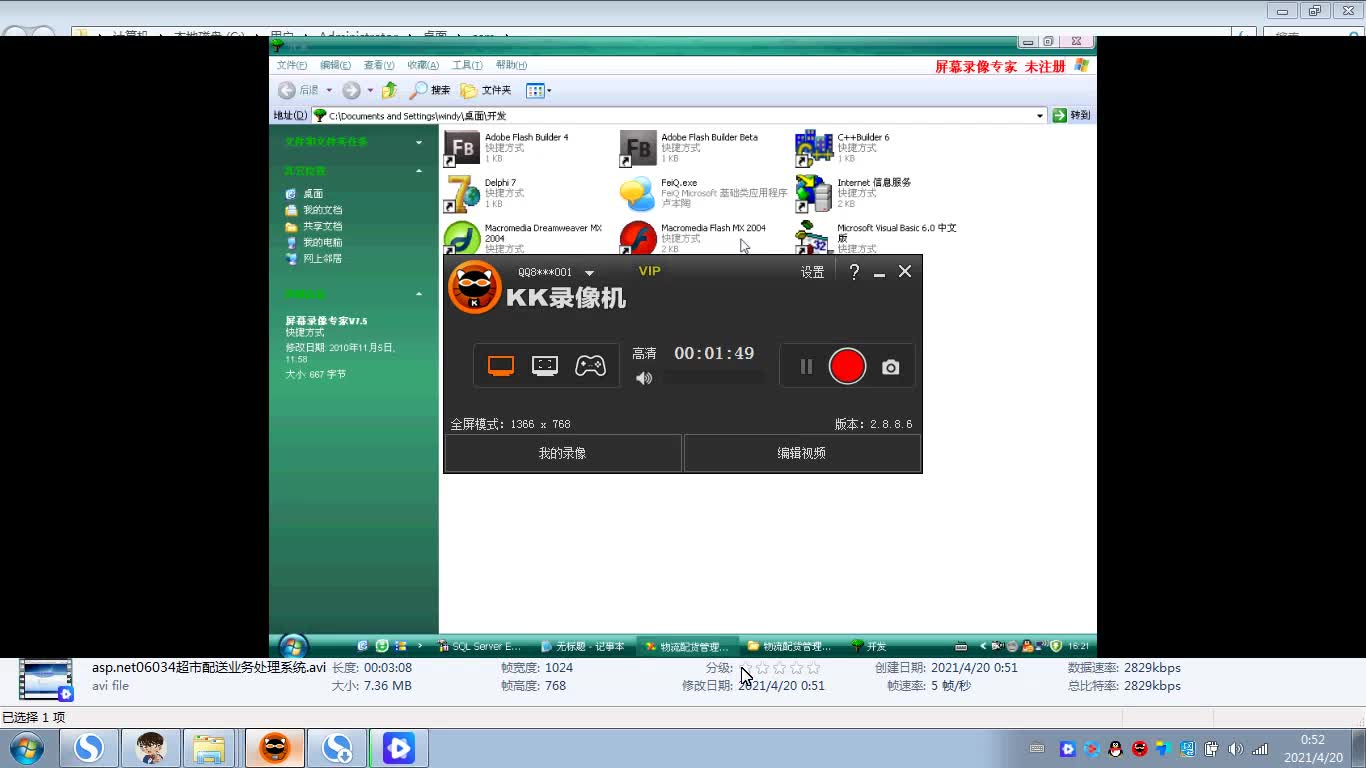Open the 文件(F) menu in the video
The image size is (1366, 768).
pos(292,65)
